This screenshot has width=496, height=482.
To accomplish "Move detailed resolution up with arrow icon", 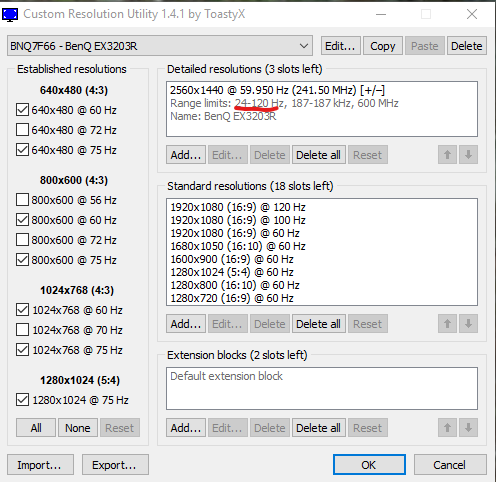I will [447, 155].
